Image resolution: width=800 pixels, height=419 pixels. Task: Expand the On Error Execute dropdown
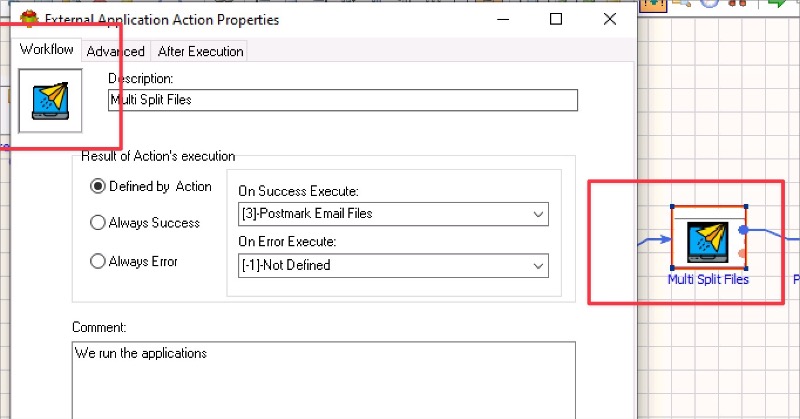(x=393, y=265)
